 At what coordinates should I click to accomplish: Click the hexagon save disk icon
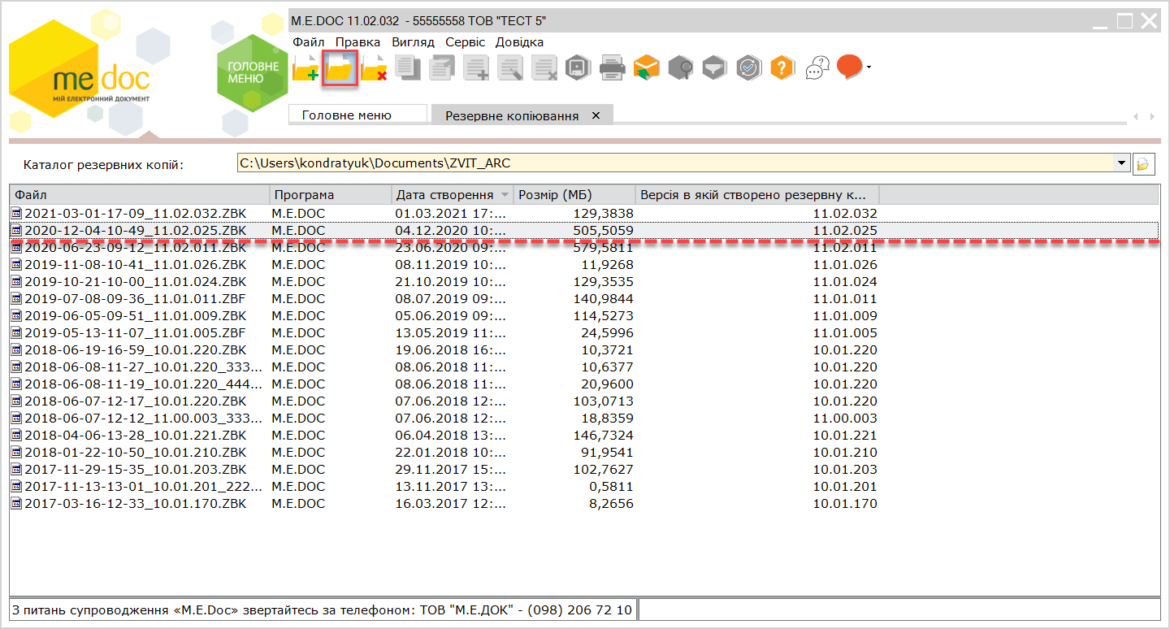[578, 69]
